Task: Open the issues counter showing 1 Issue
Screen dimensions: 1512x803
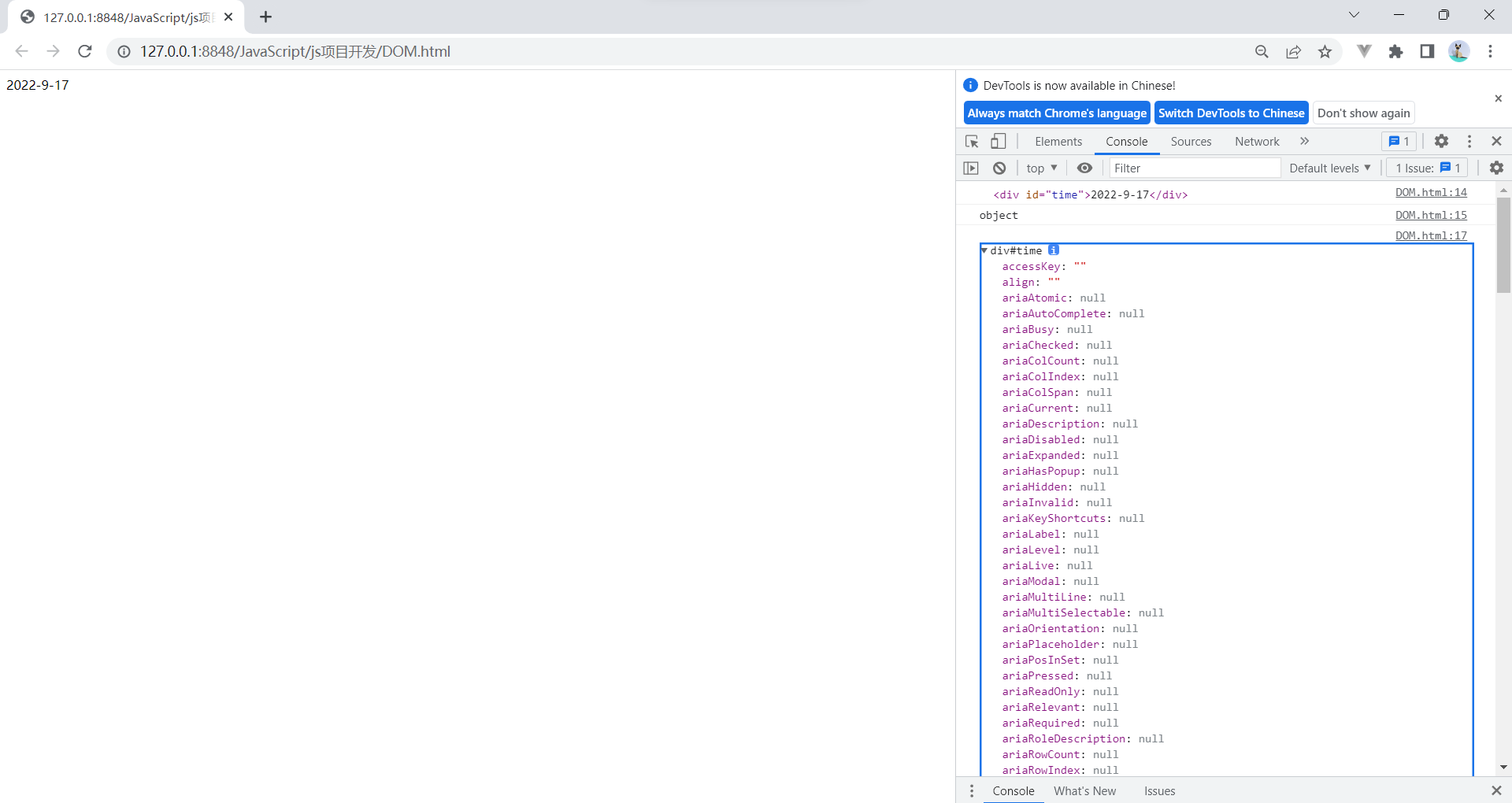Action: 1425,168
